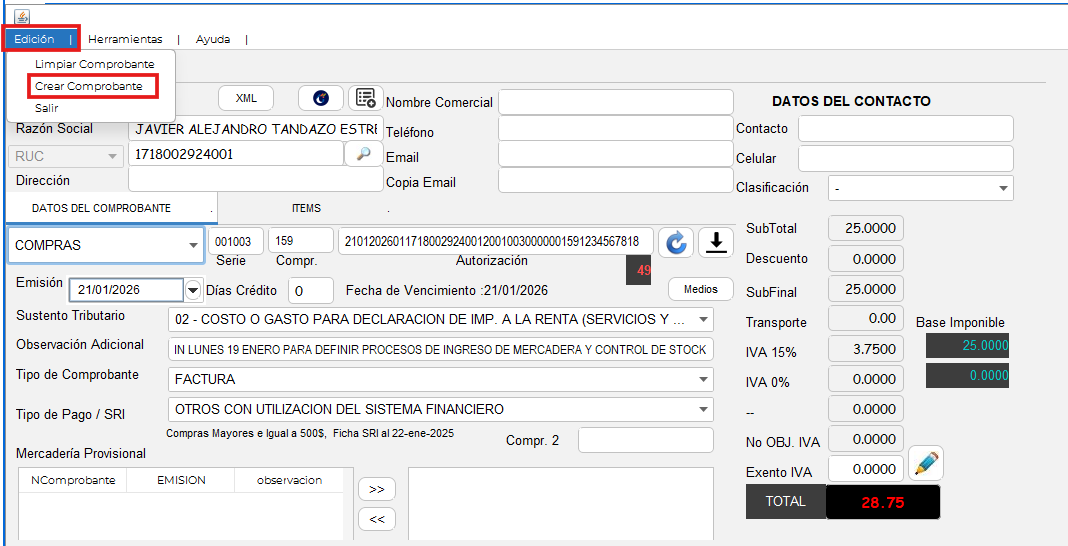Open the Herramientas menu
The height and width of the screenshot is (546, 1068).
[125, 39]
